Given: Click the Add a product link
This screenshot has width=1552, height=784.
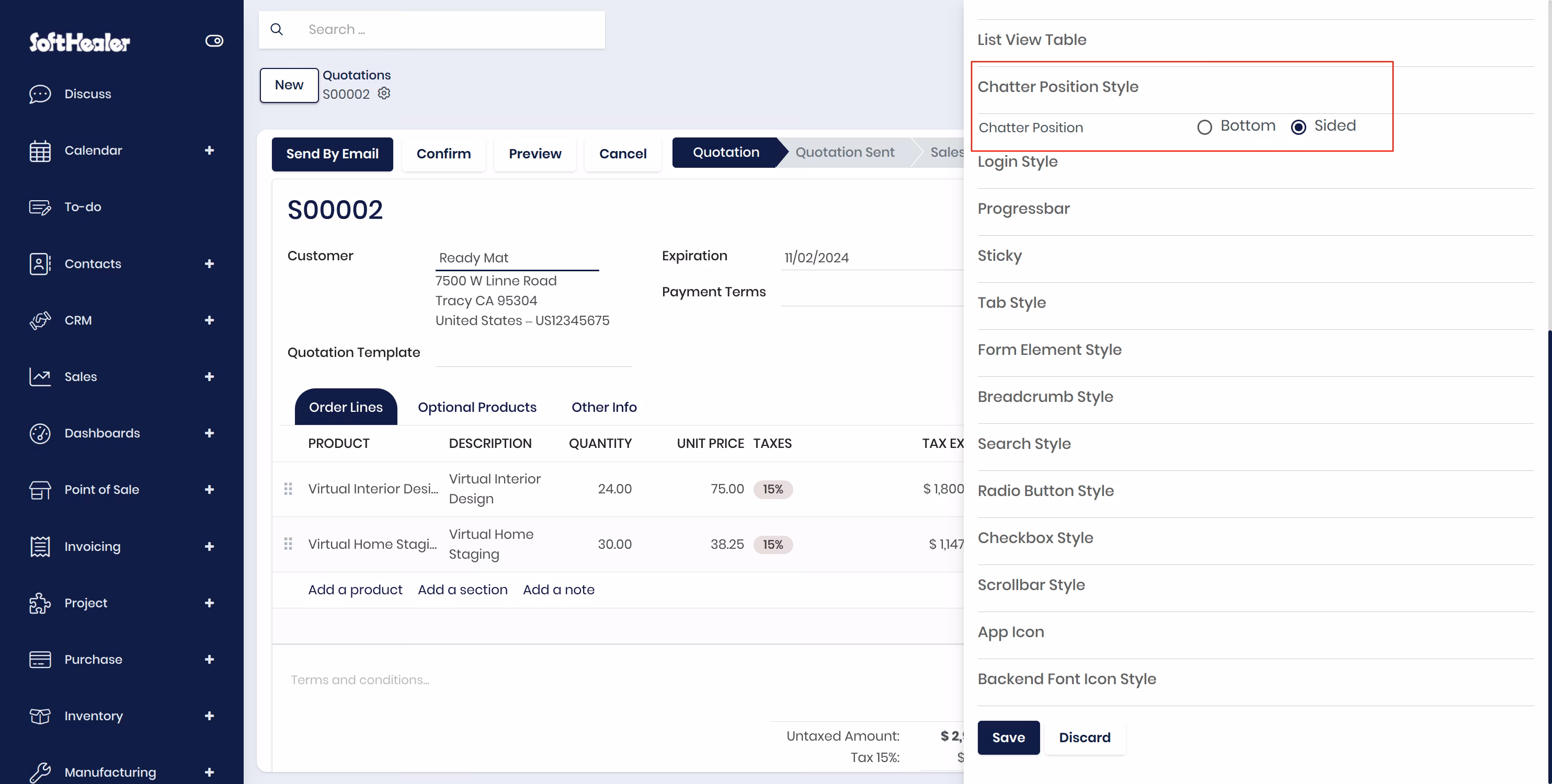Looking at the screenshot, I should (x=355, y=590).
